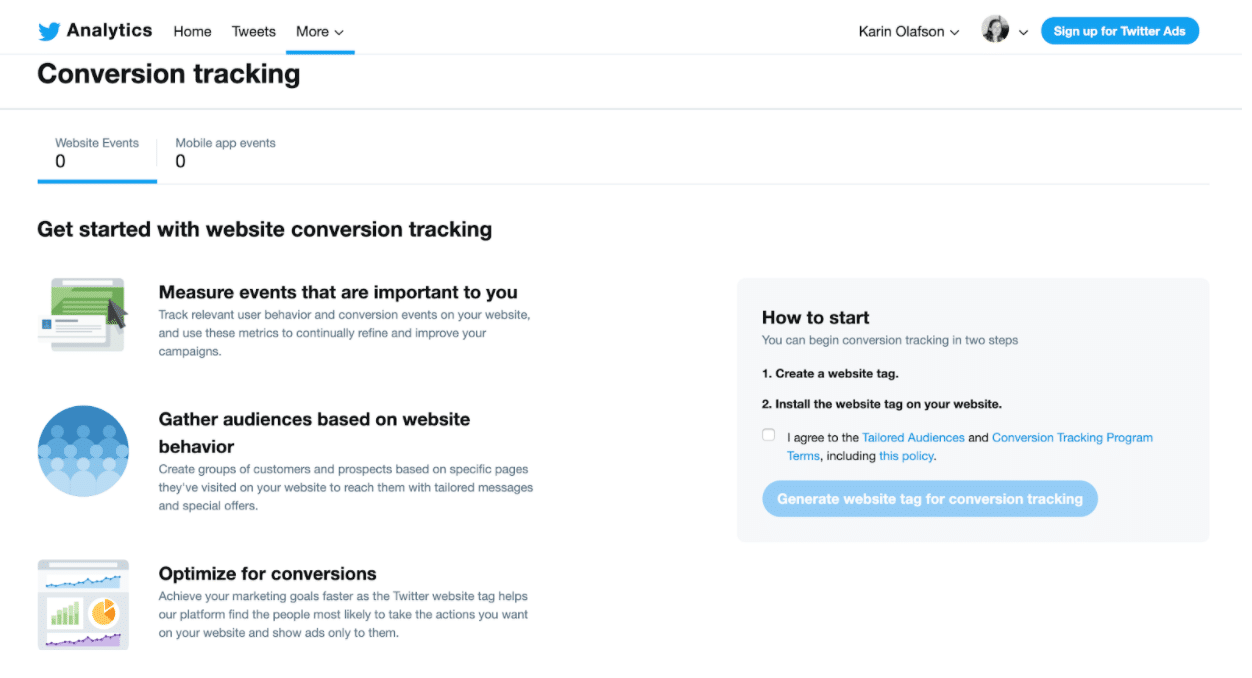Click the Optimize for conversions charts illustration
This screenshot has height=678, width=1252.
coord(83,605)
